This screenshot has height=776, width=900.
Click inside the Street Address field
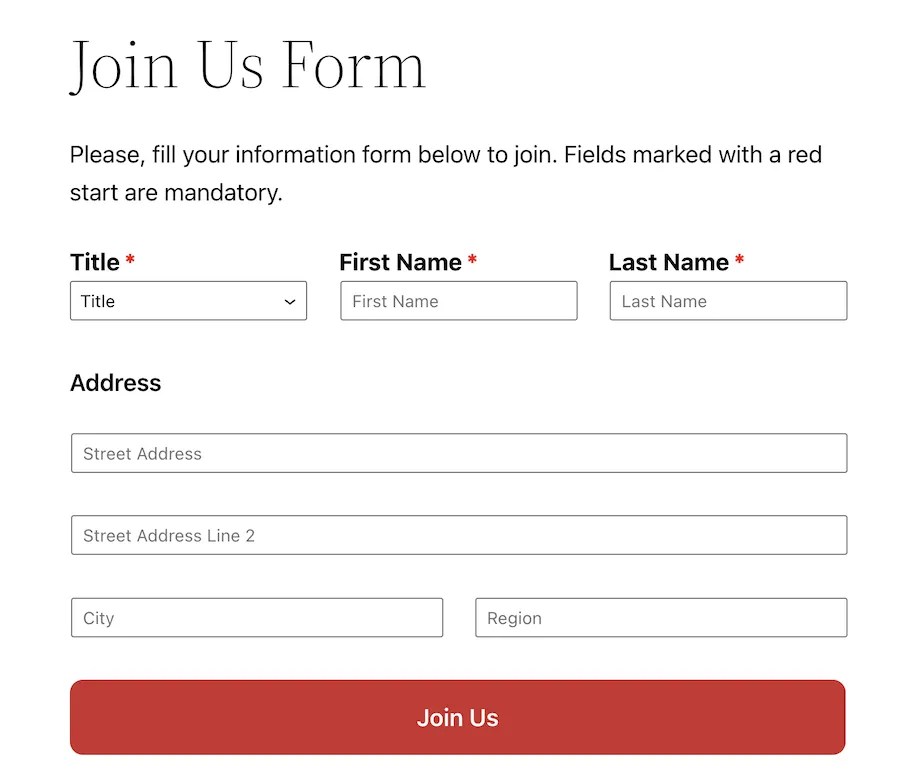458,453
